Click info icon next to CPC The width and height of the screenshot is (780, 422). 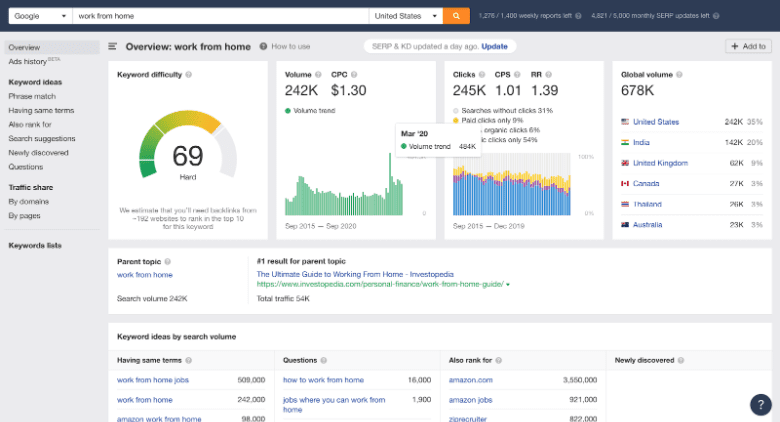point(354,75)
